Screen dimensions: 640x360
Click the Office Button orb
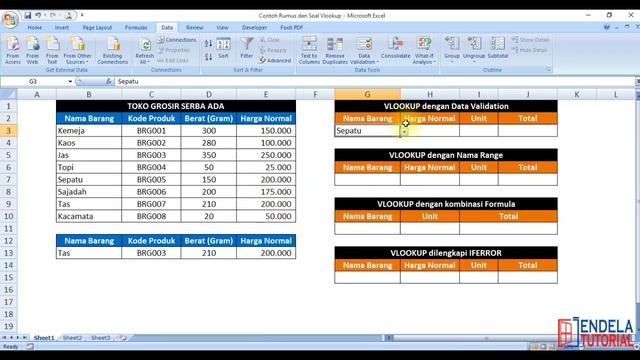[x=9, y=19]
